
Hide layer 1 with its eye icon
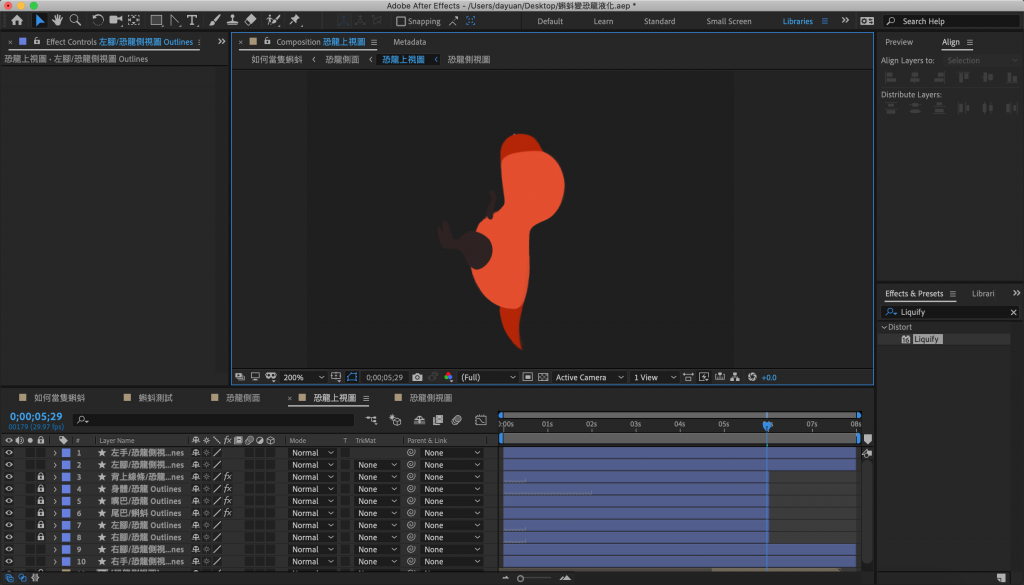click(x=9, y=453)
